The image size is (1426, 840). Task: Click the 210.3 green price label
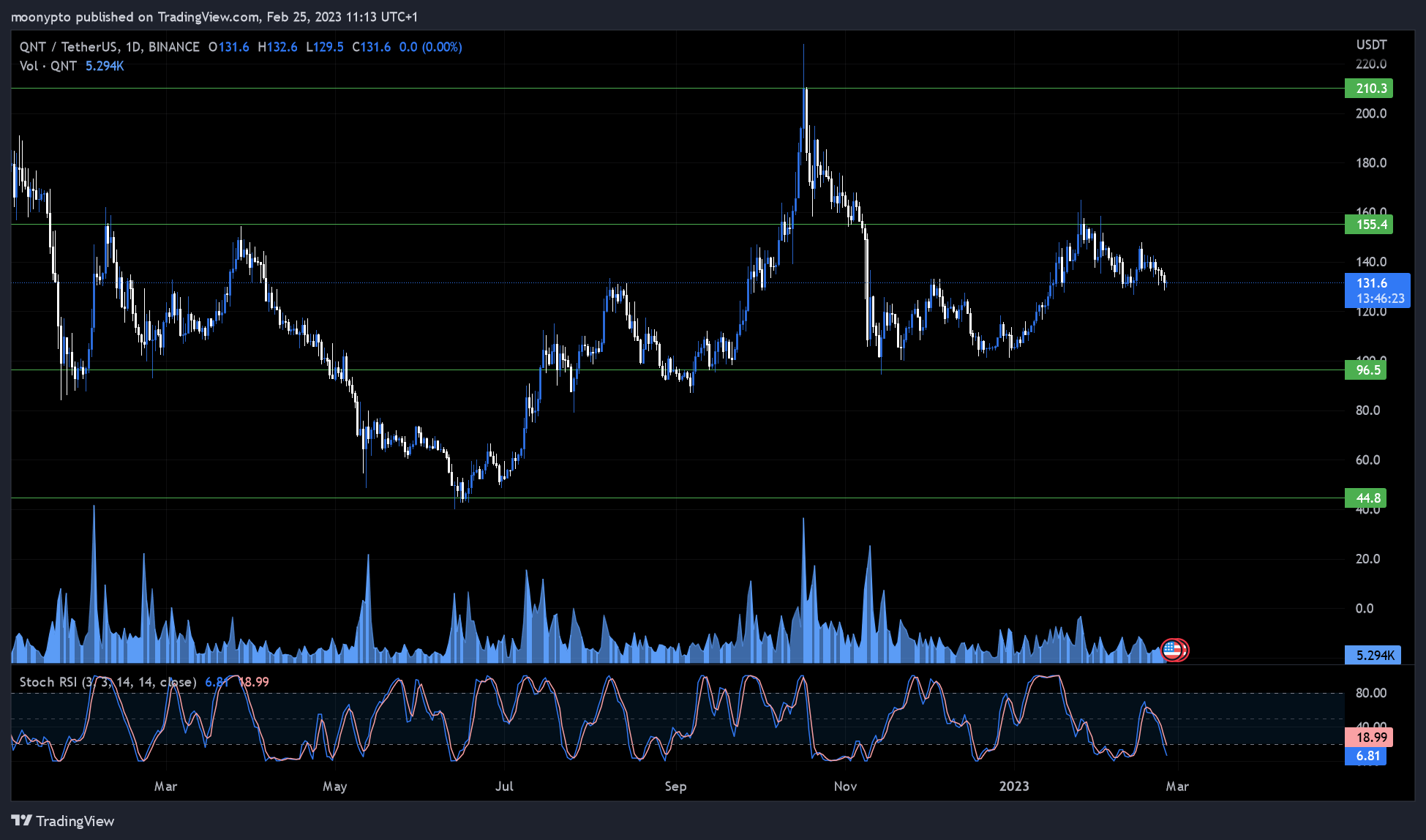(x=1369, y=89)
